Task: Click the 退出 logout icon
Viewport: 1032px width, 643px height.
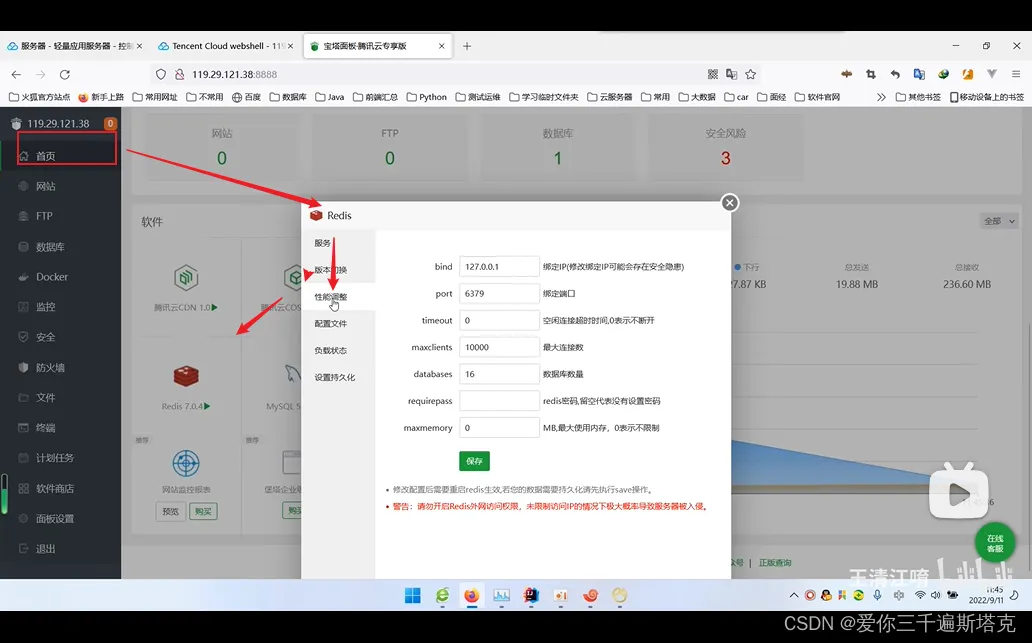Action: 24,548
